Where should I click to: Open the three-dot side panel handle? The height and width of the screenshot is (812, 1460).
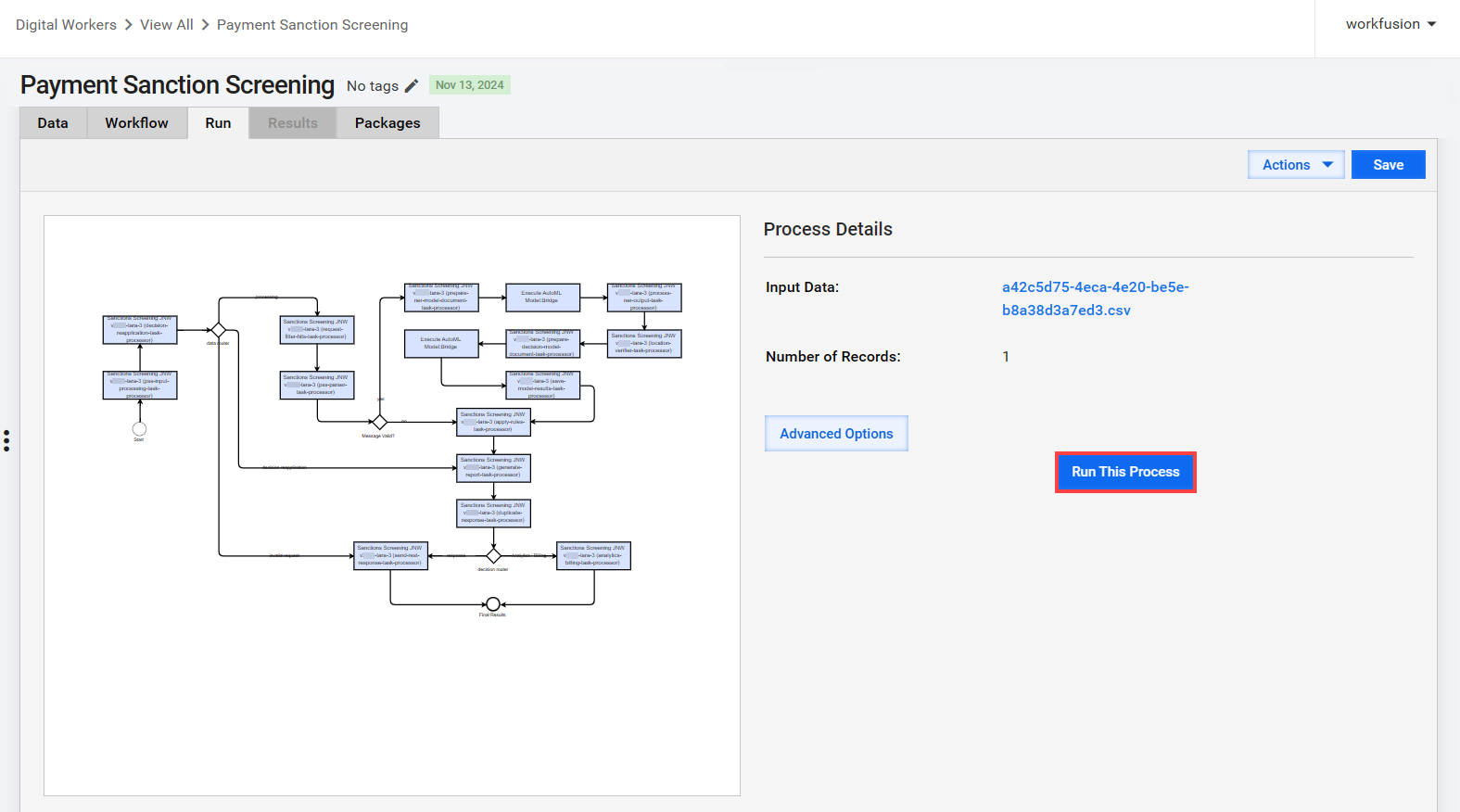[x=6, y=440]
